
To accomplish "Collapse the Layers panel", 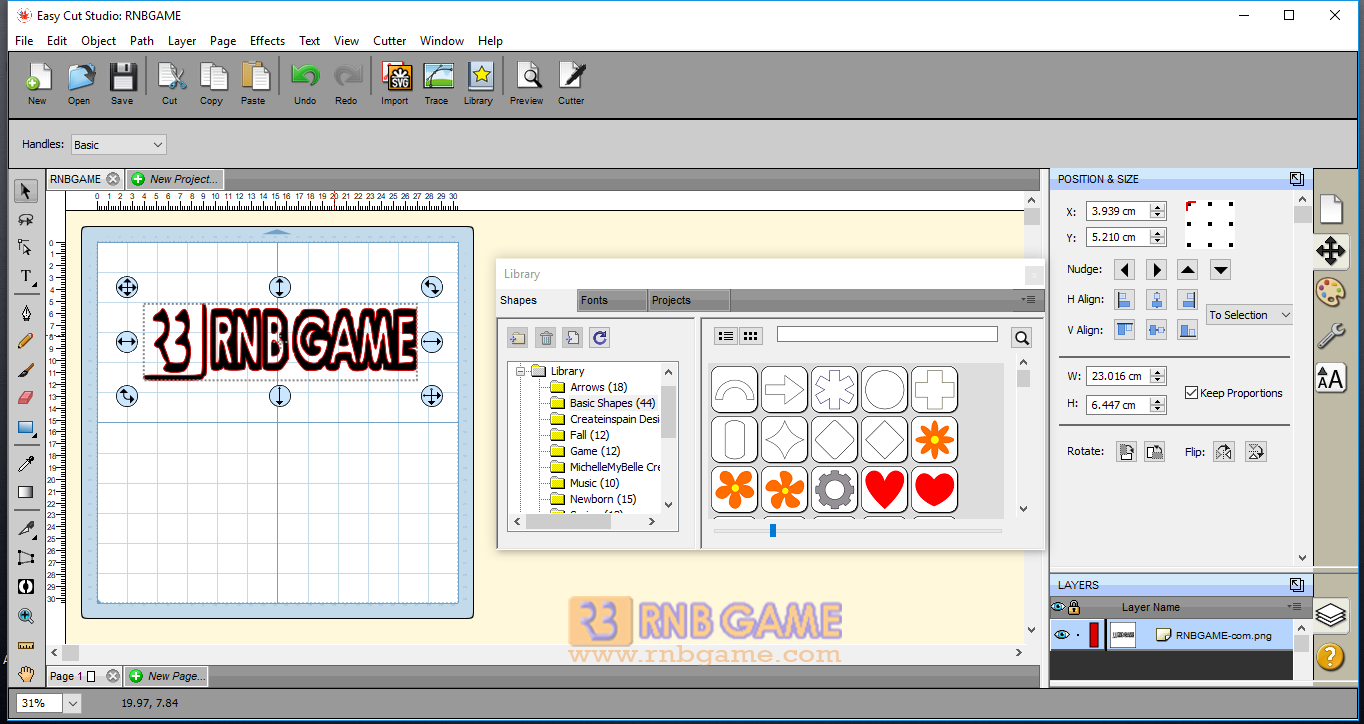I will point(1296,585).
